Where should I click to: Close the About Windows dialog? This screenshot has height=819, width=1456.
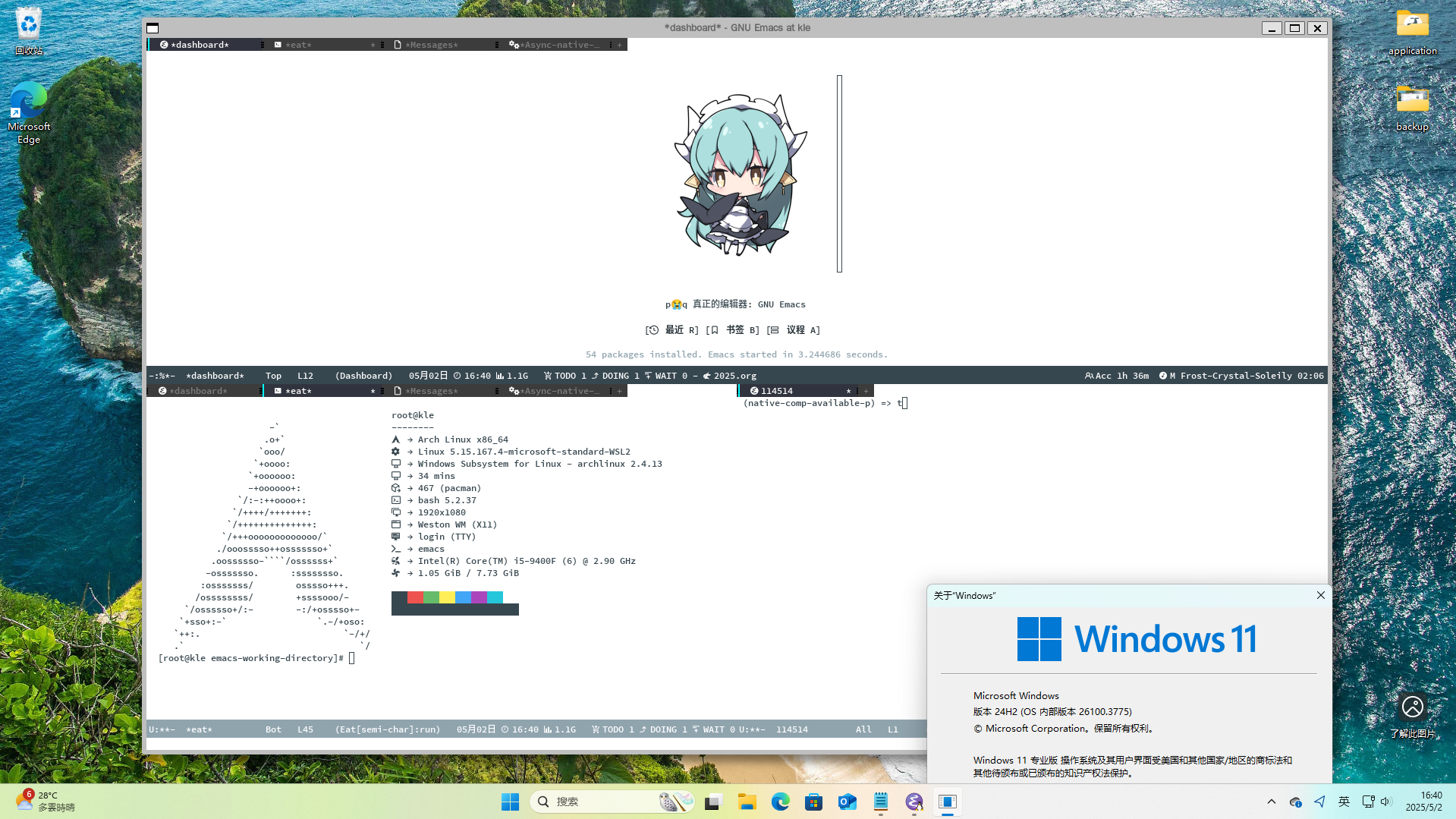(1321, 595)
